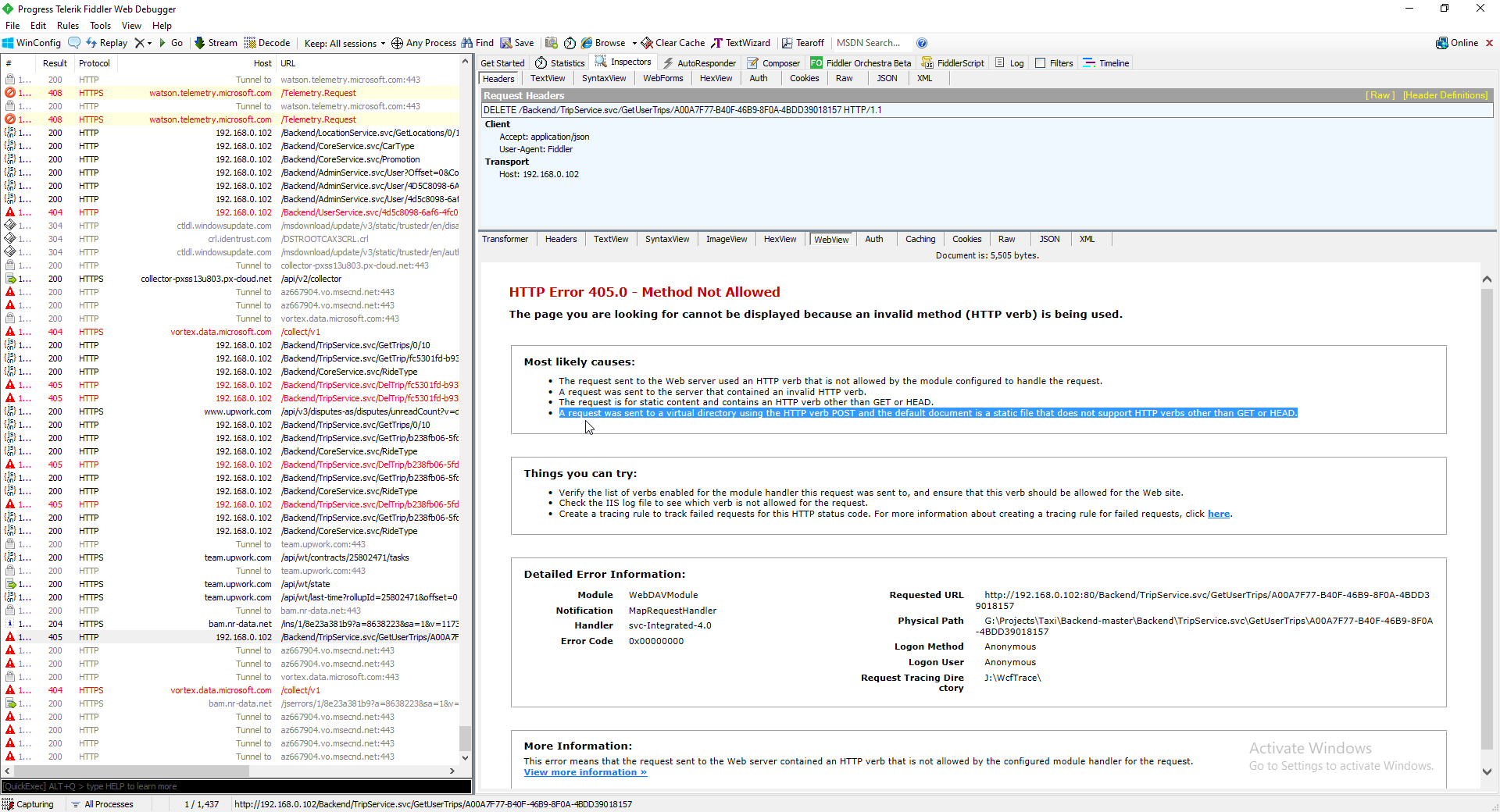This screenshot has width=1500, height=812.
Task: Open the Composer tab
Action: point(773,63)
